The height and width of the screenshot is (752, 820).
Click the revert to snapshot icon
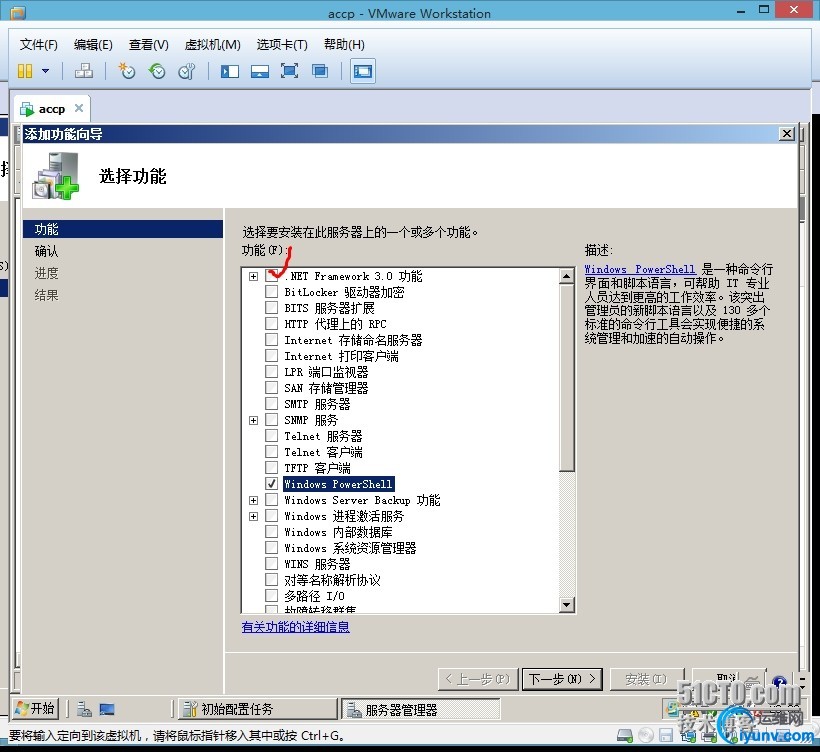pos(156,71)
